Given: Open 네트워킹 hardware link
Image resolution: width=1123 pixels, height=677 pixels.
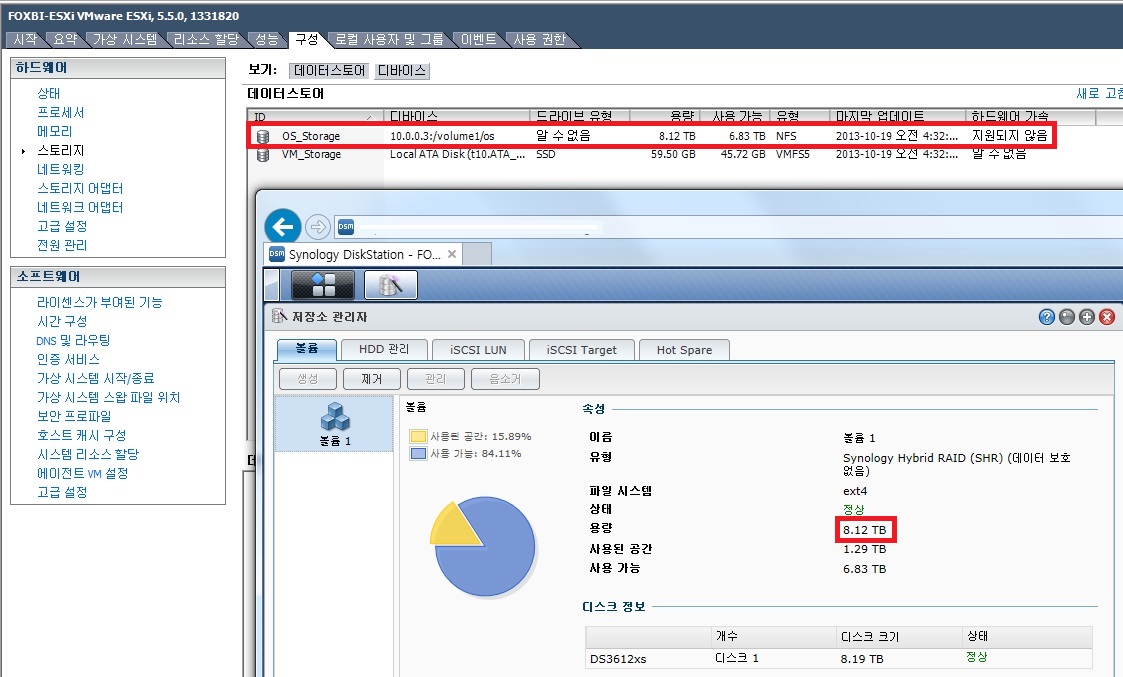Looking at the screenshot, I should (61, 169).
